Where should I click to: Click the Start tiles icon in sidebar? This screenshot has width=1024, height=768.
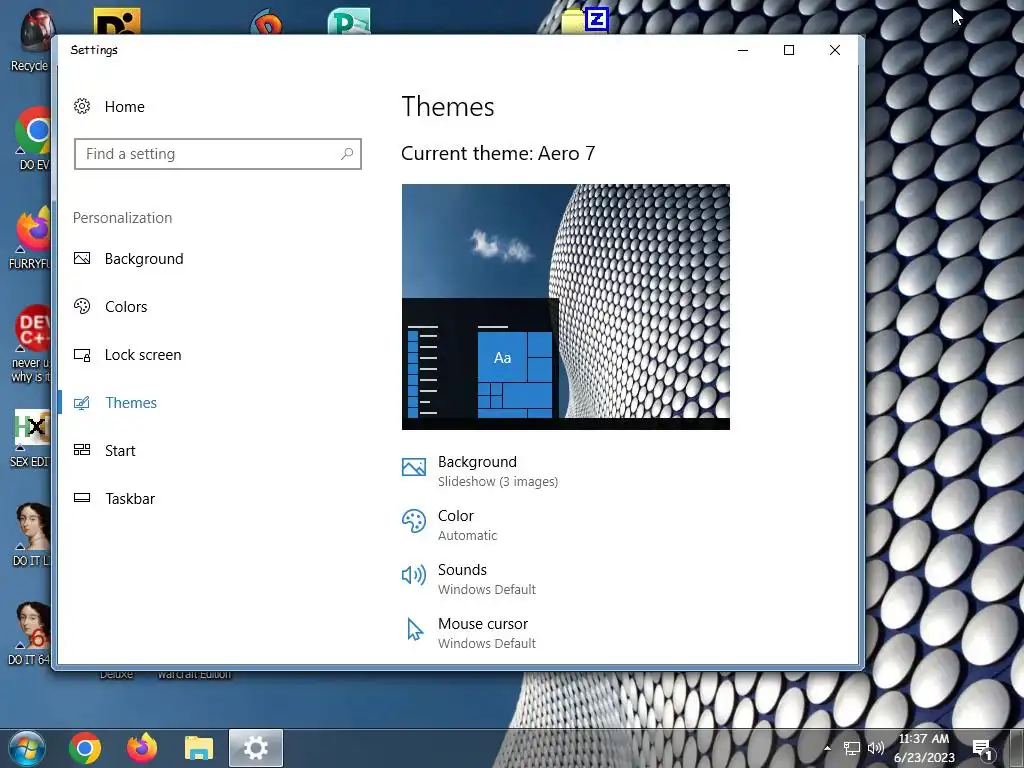point(82,450)
